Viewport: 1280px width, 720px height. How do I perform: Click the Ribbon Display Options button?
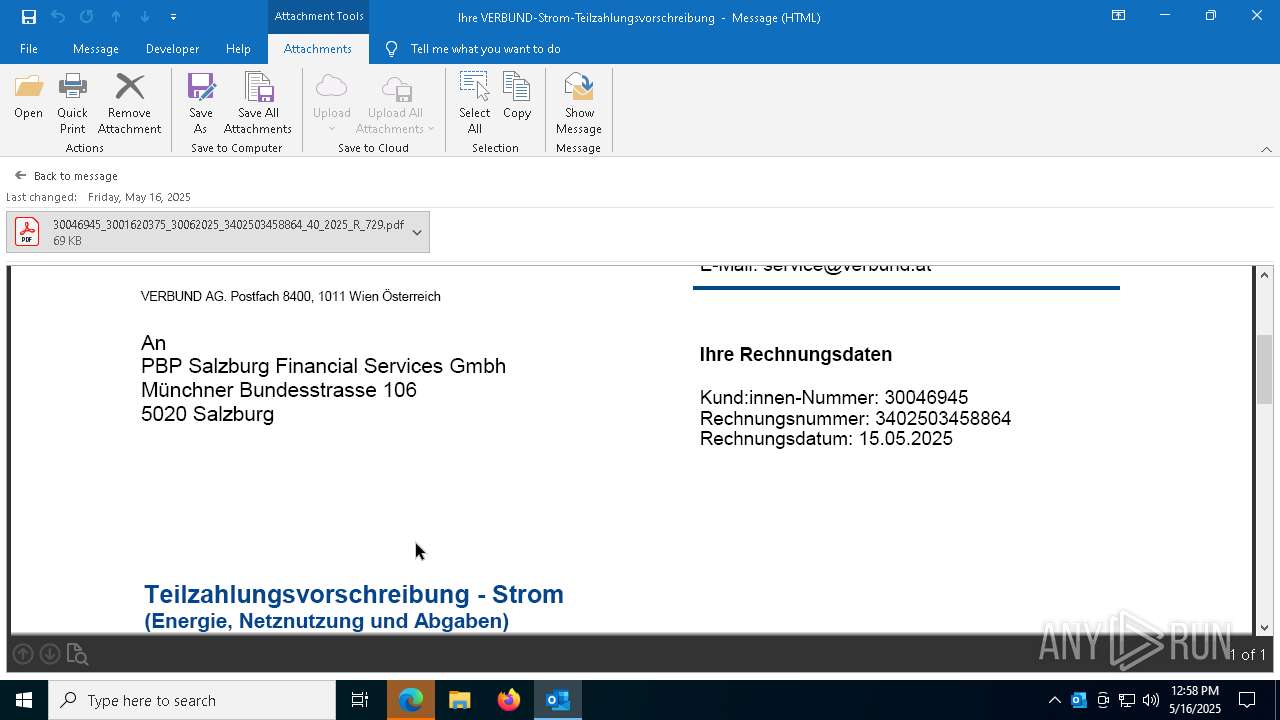pos(1118,16)
